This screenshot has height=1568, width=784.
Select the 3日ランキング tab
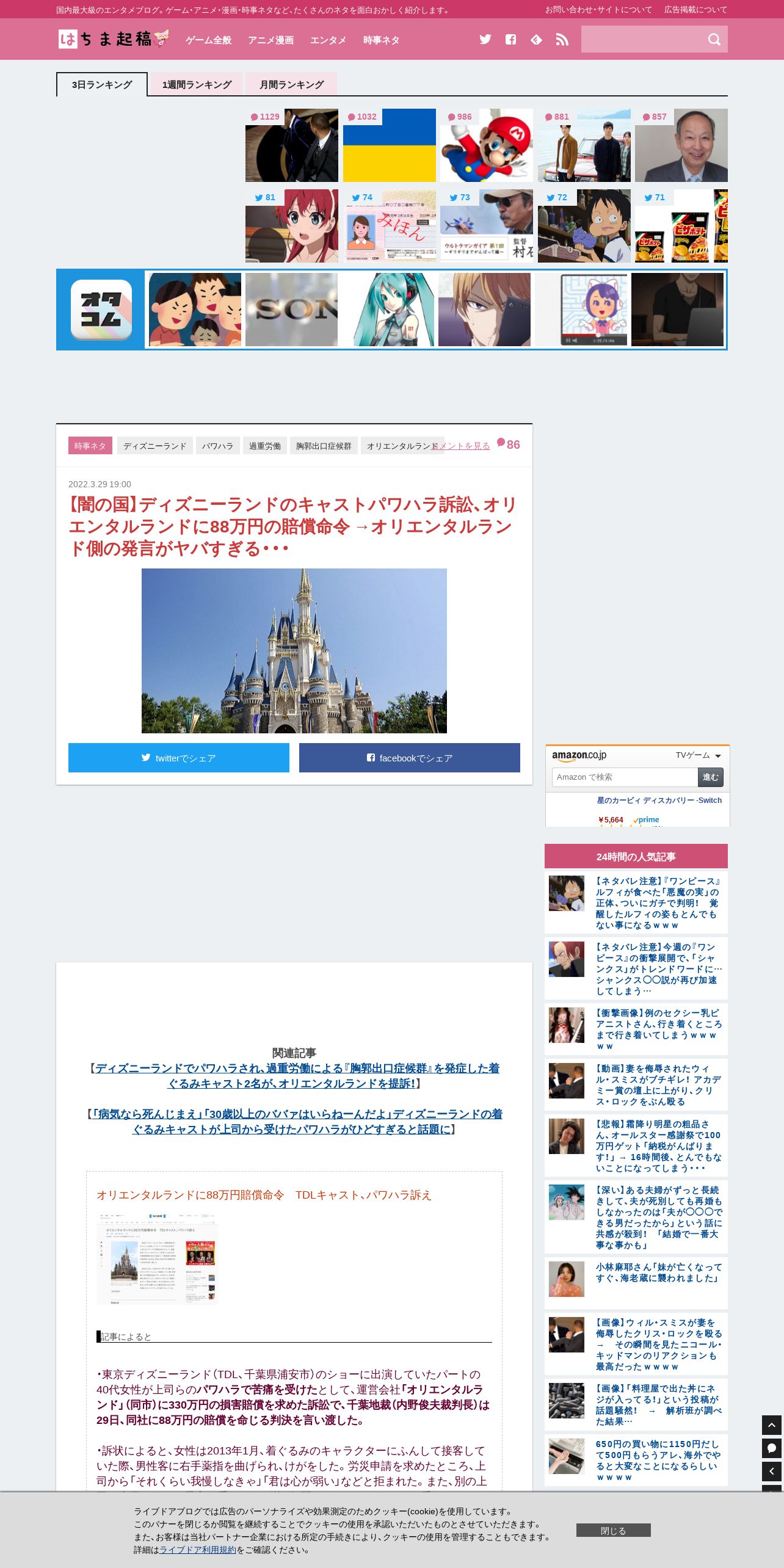(x=102, y=84)
